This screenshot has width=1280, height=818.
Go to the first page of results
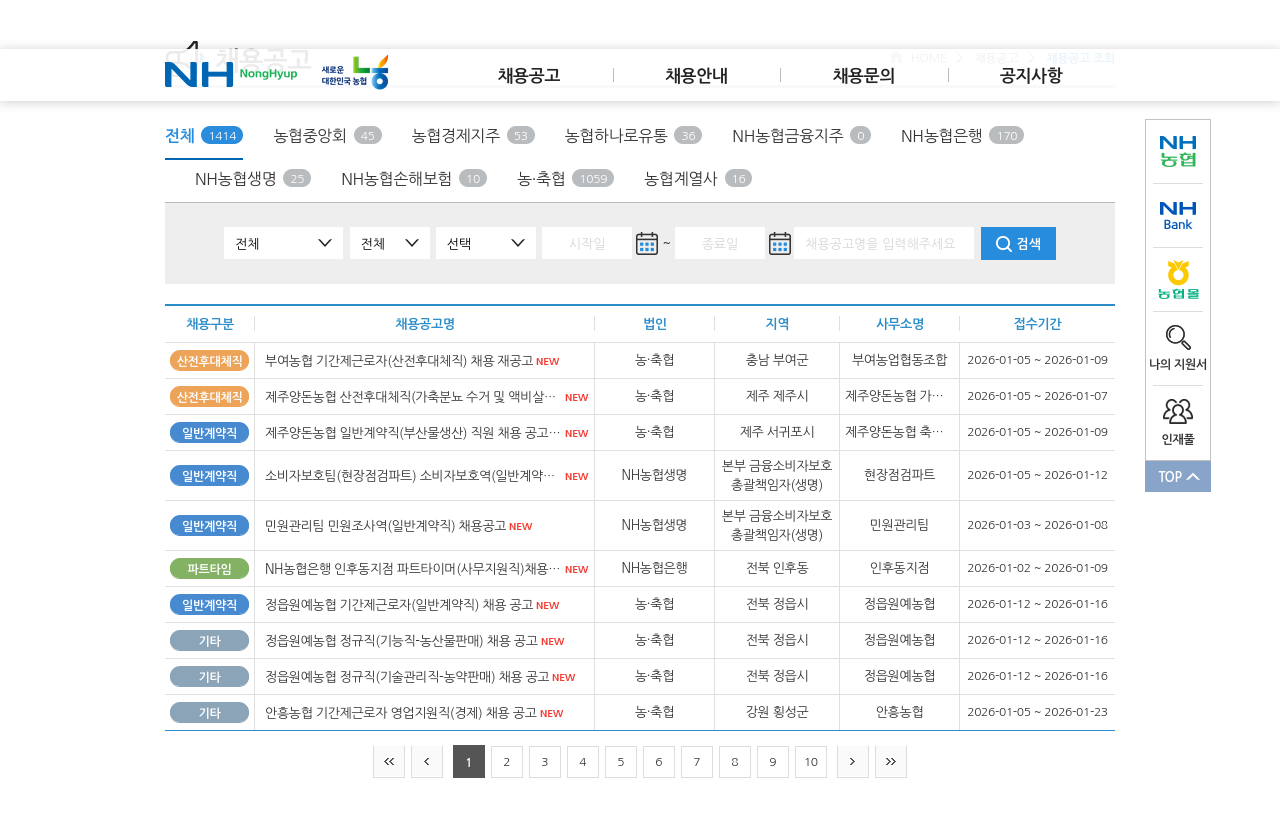click(x=389, y=762)
